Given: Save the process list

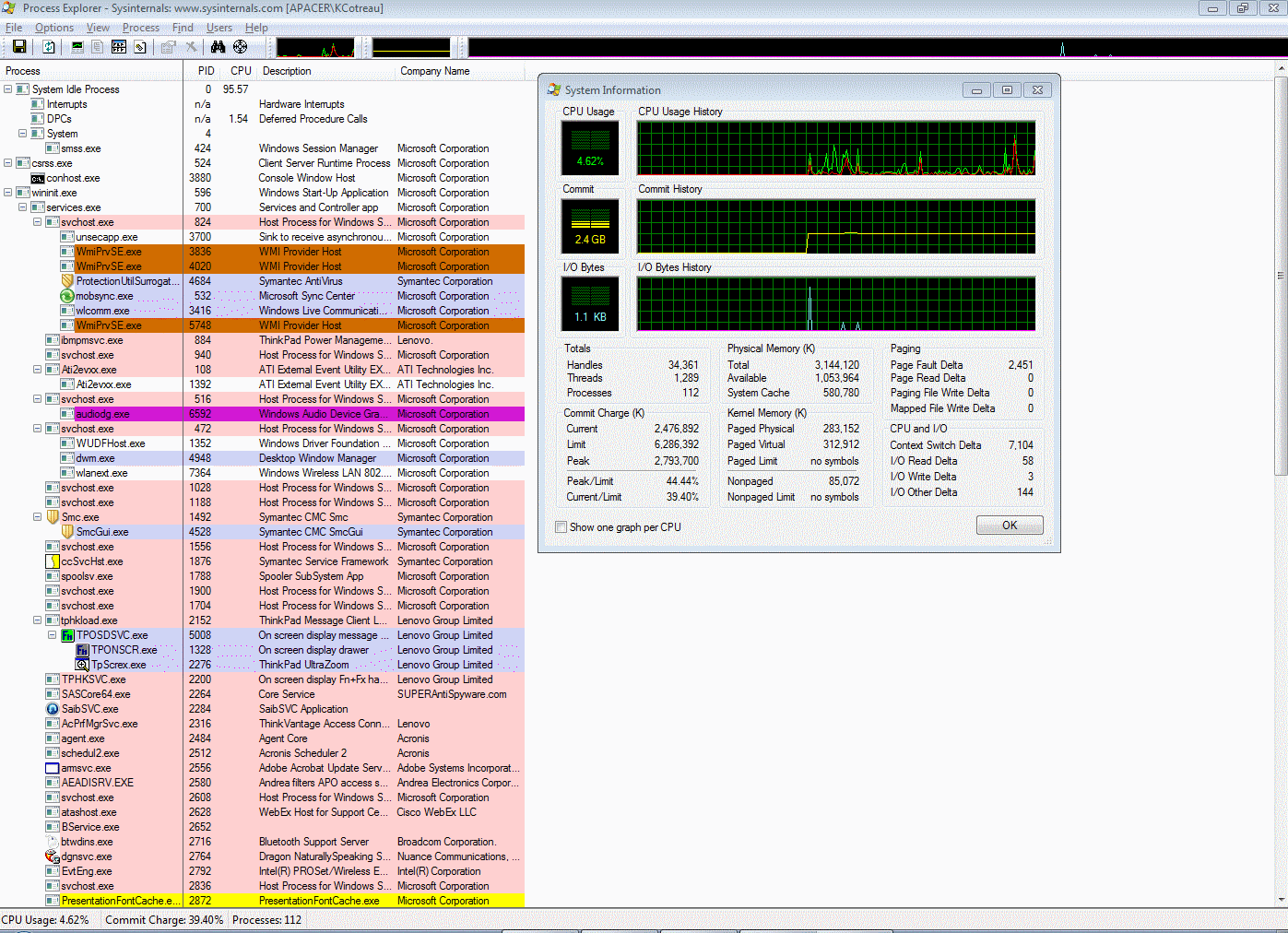Looking at the screenshot, I should click(x=19, y=46).
